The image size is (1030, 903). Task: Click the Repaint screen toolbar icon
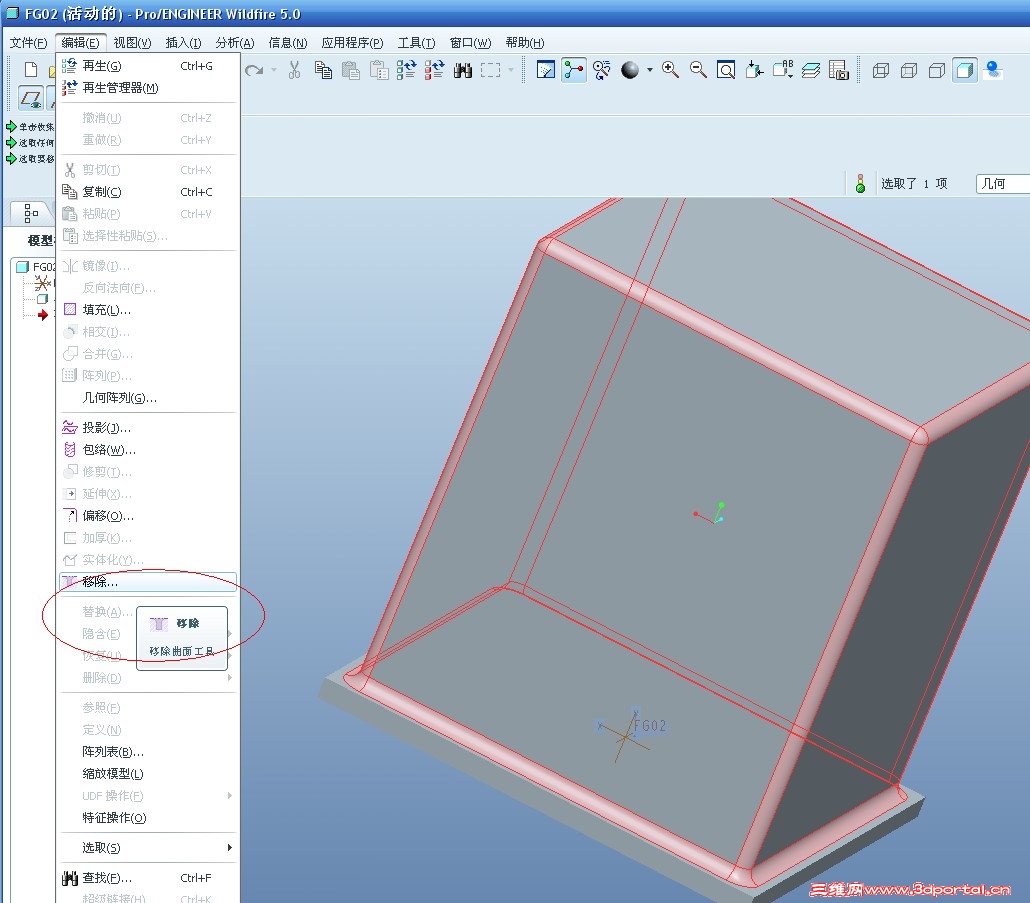tap(545, 70)
